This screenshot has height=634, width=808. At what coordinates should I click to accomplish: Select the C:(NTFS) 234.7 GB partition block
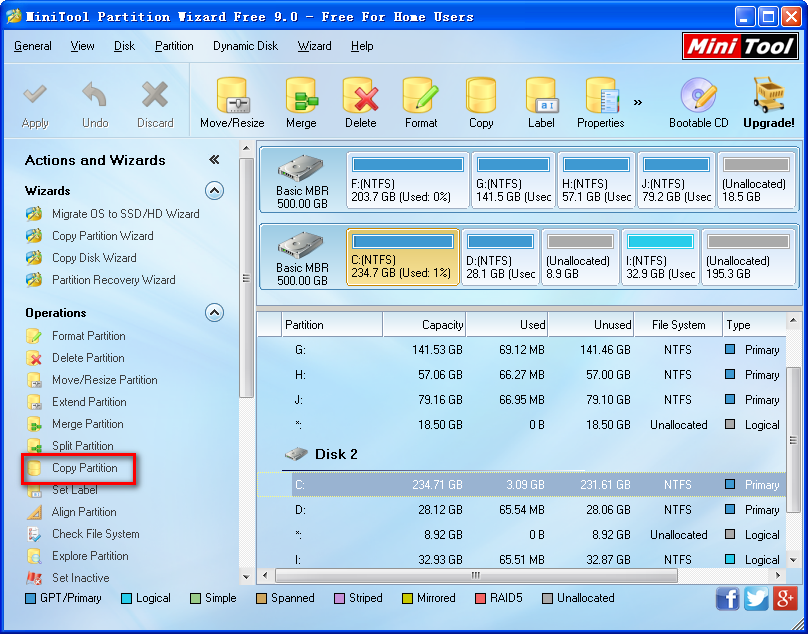click(x=402, y=257)
